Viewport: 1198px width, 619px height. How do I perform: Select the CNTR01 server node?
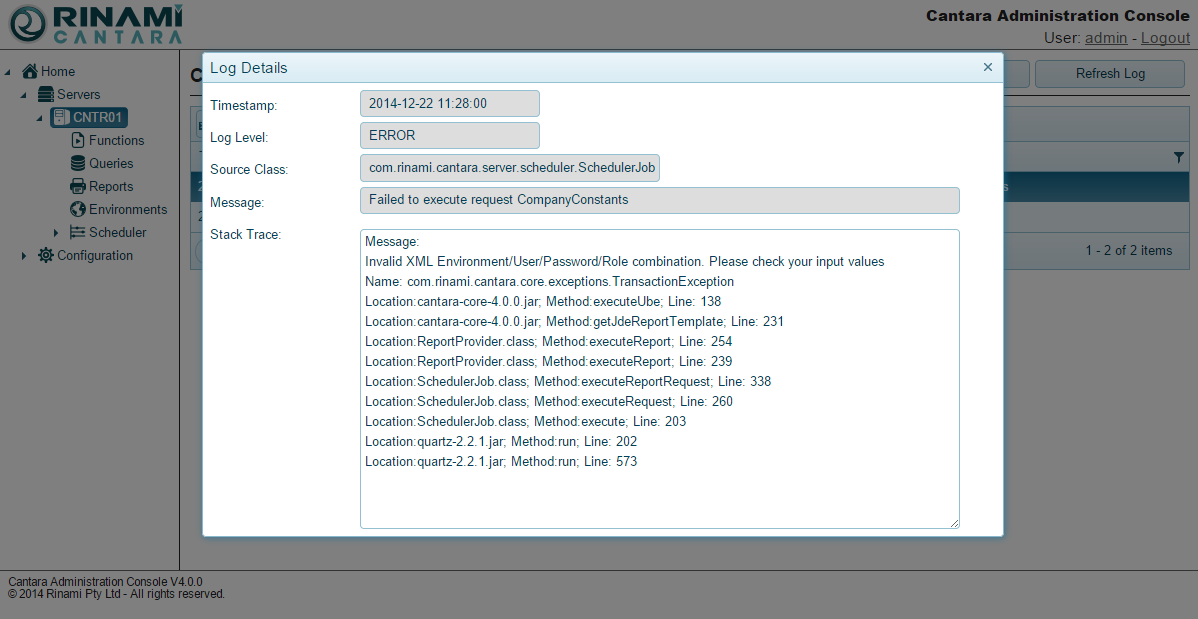click(98, 118)
